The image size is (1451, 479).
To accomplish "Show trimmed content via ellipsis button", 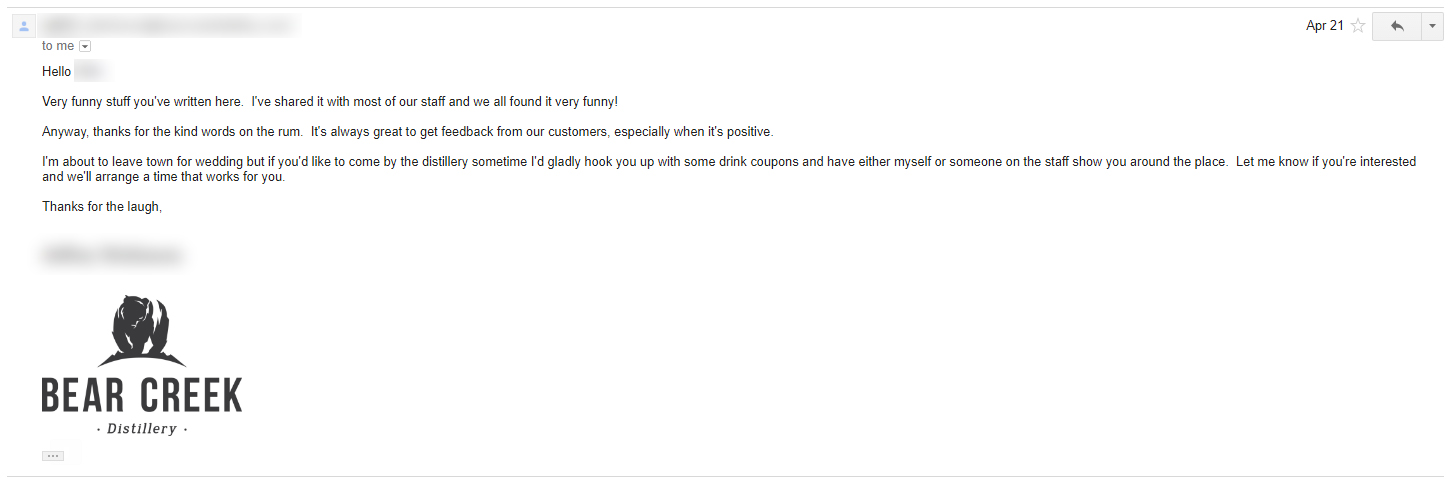I will point(53,456).
